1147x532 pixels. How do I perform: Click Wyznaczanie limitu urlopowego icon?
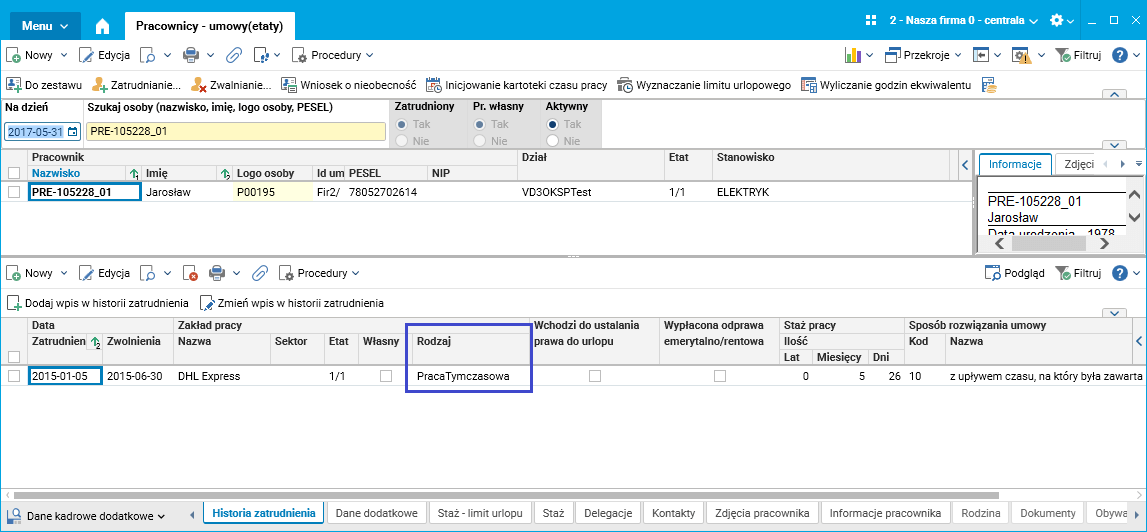625,85
